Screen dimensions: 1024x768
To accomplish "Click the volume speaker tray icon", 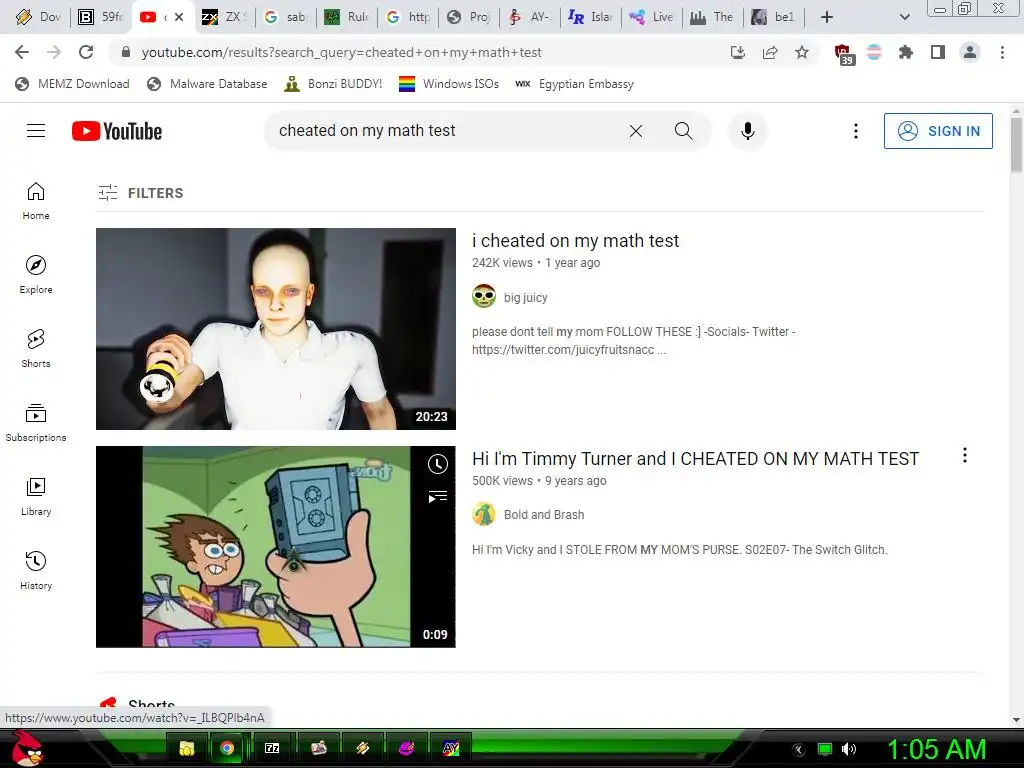I will tap(849, 749).
